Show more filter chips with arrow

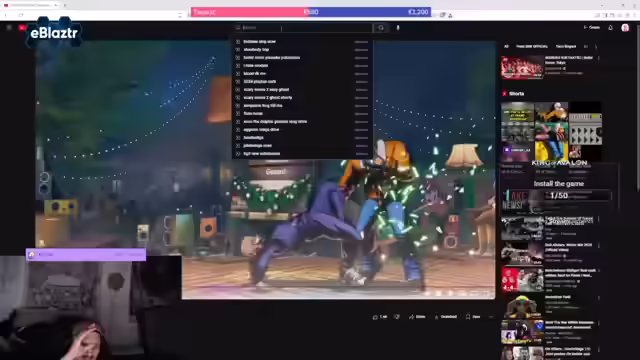(x=596, y=47)
